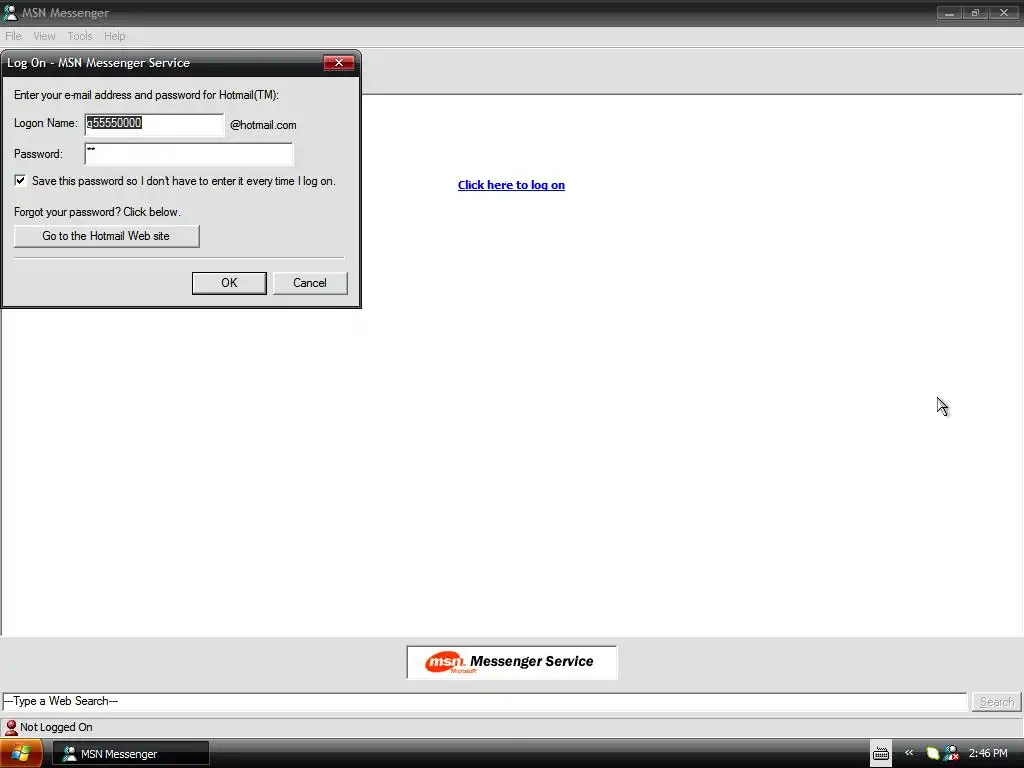Click the on-screen keyboard tray icon
This screenshot has height=768, width=1024.
click(x=881, y=754)
